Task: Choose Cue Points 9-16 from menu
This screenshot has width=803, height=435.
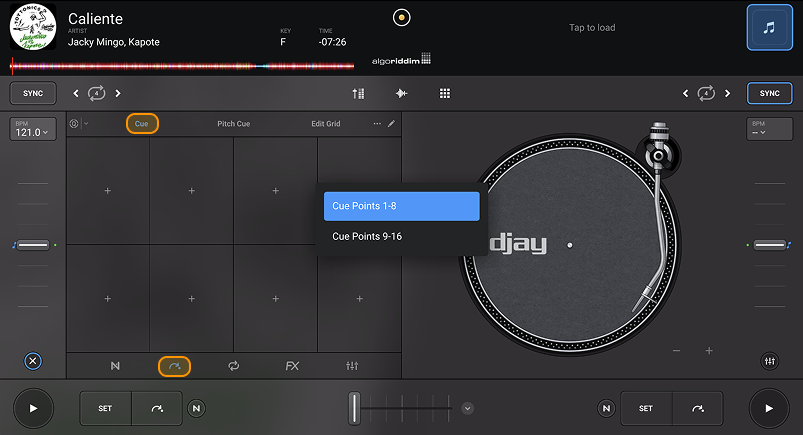Action: click(401, 237)
